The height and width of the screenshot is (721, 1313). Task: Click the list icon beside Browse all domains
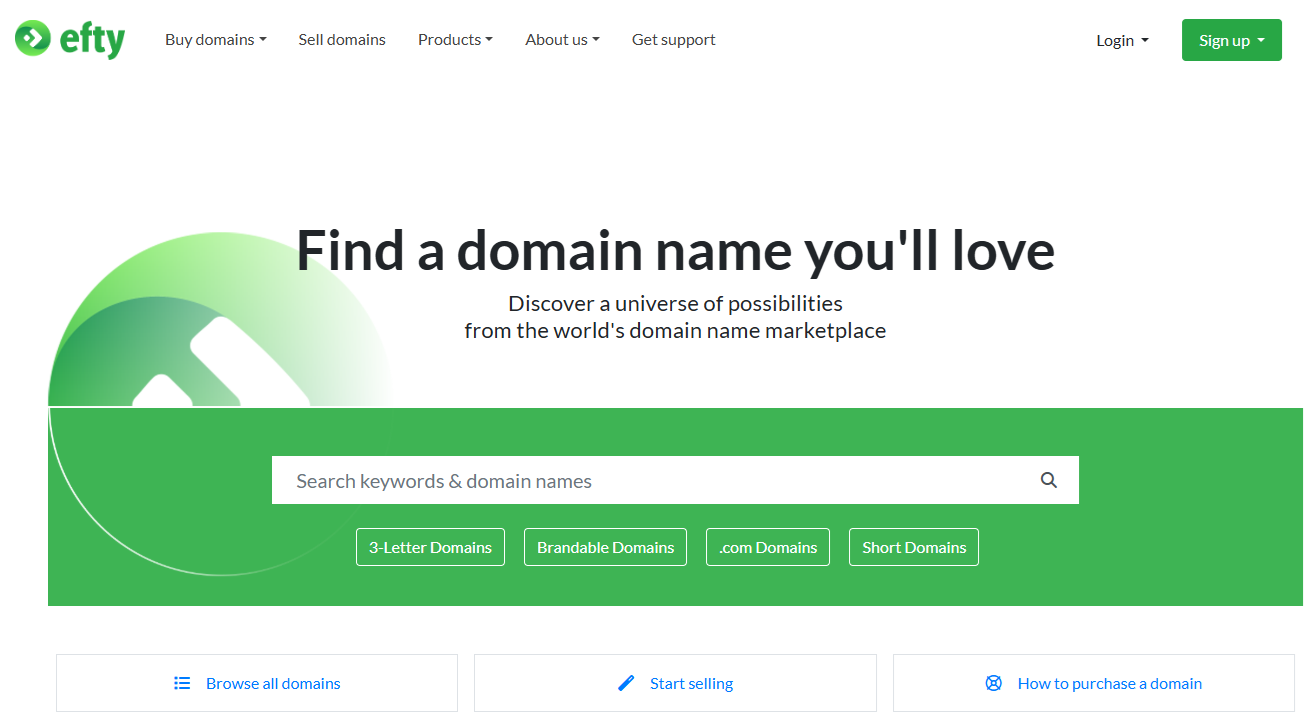pyautogui.click(x=182, y=683)
